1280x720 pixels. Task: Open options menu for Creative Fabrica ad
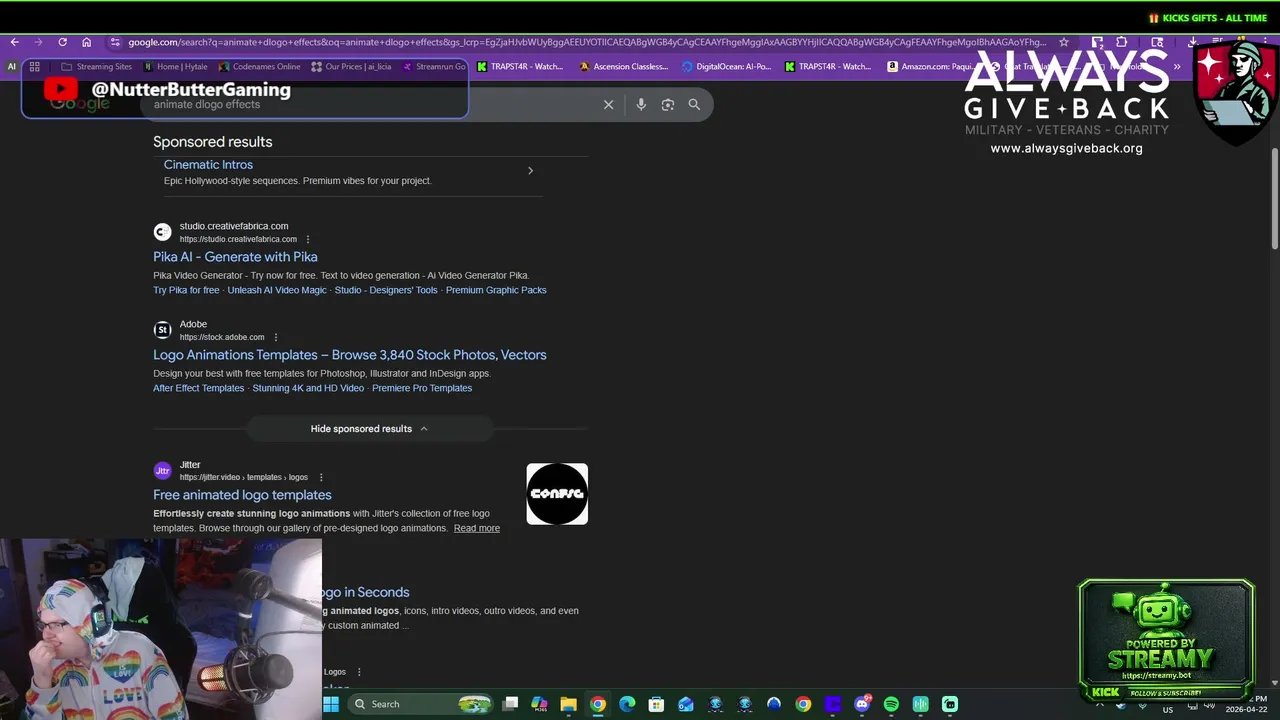click(308, 239)
